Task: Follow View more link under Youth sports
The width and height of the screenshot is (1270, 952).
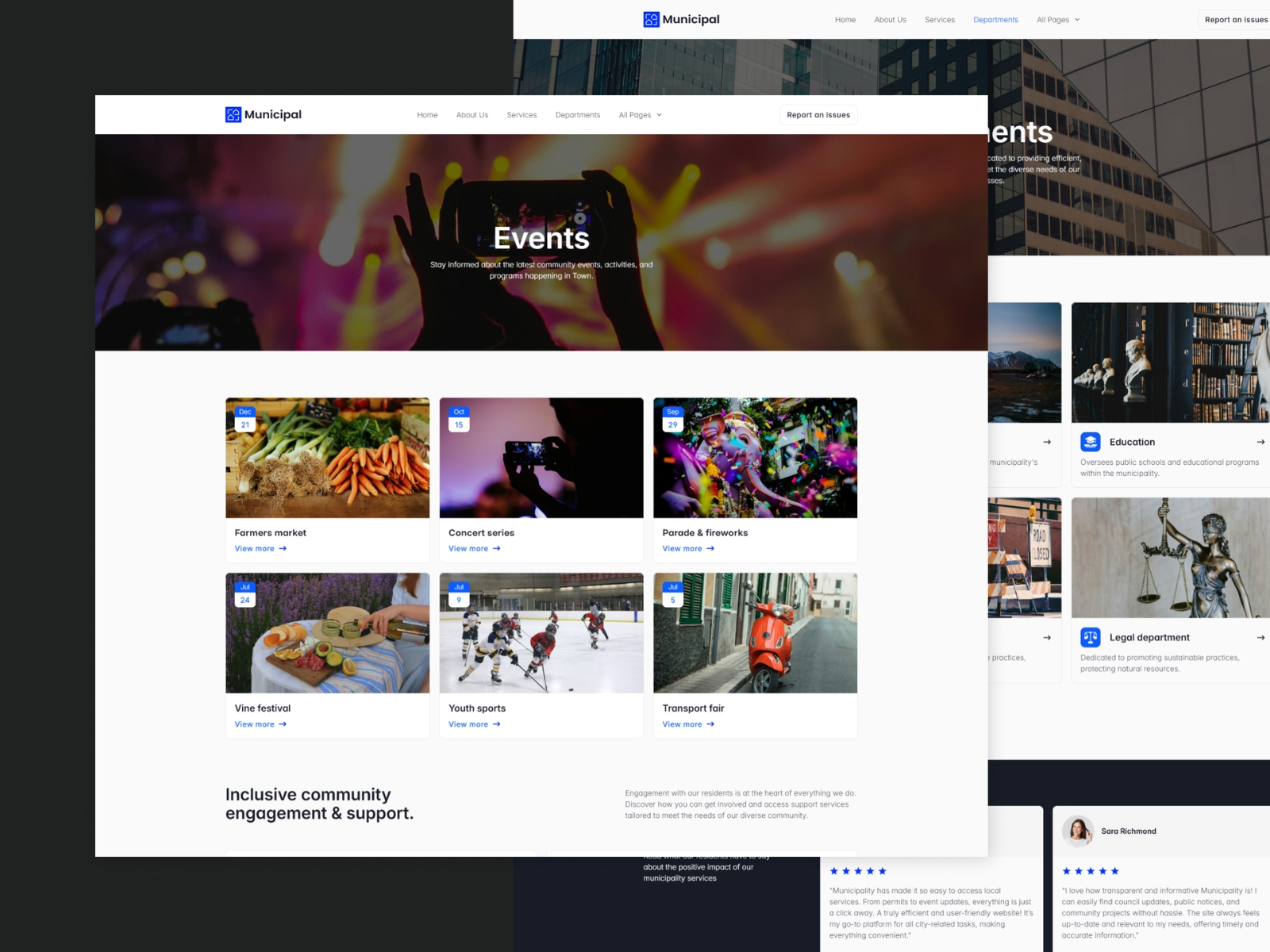Action: coord(474,724)
